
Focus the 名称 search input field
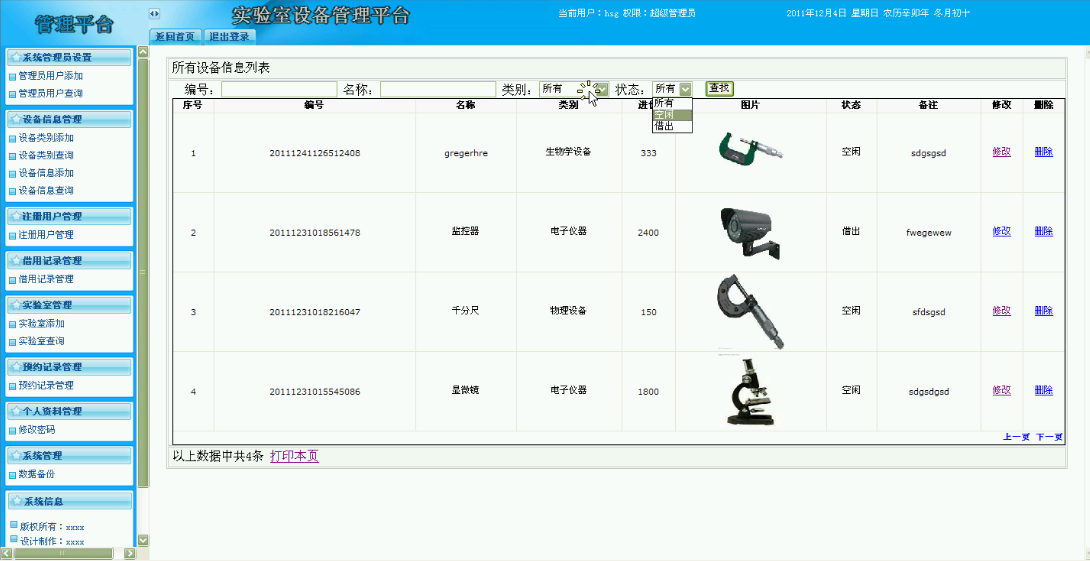click(x=438, y=89)
